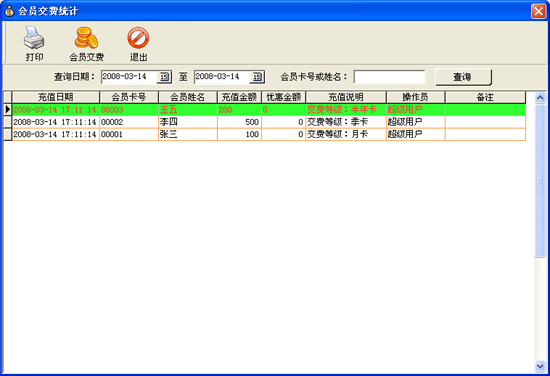Viewport: 550px width, 376px height.
Task: Click 会员姓名 column header
Action: point(188,97)
